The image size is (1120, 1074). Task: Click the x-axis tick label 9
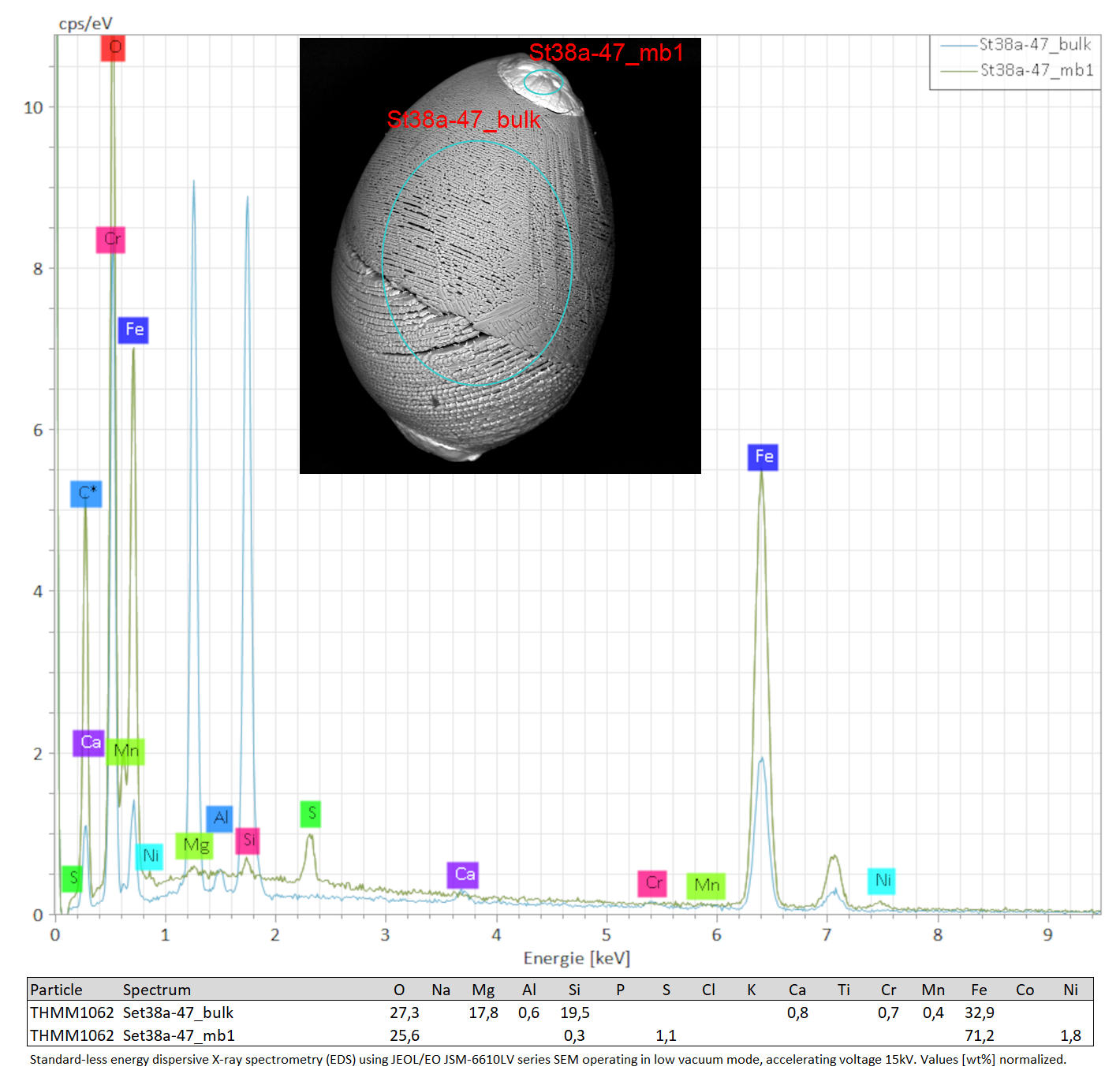tap(1047, 934)
